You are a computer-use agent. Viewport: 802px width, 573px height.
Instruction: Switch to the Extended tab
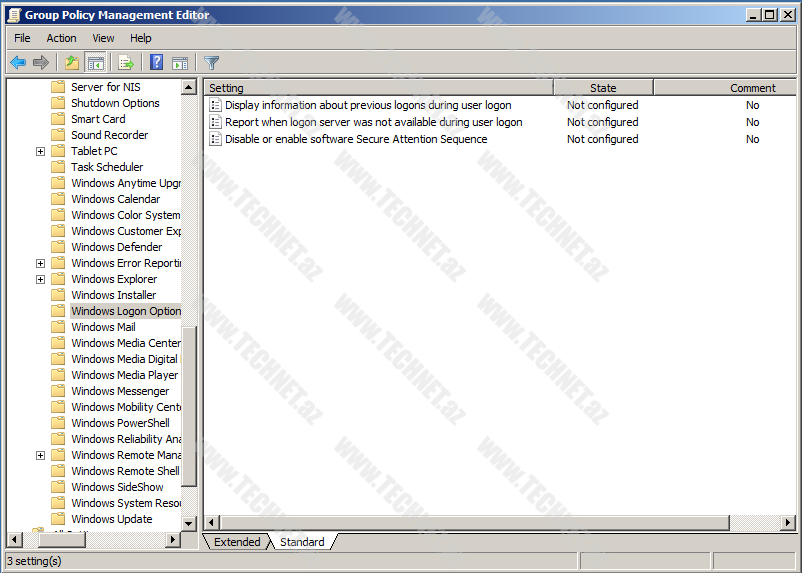point(237,542)
